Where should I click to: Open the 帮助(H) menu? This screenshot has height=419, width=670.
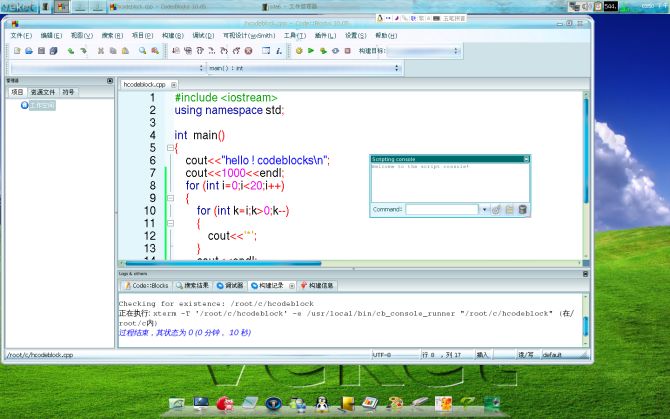[386, 35]
